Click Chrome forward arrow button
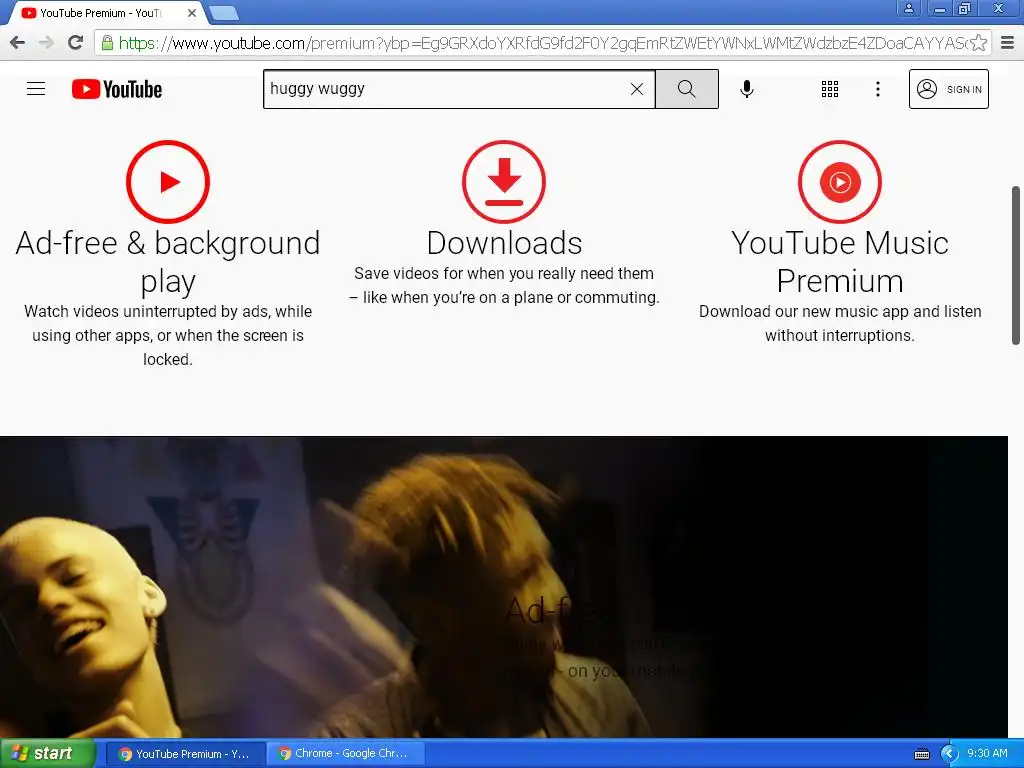This screenshot has height=768, width=1024. [x=46, y=43]
